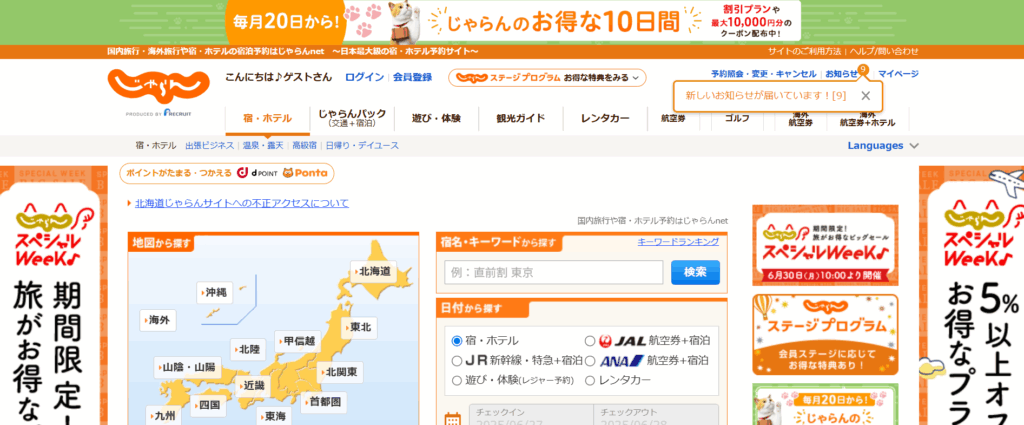Open the キーワードランキング link
The width and height of the screenshot is (1024, 425).
coord(678,242)
